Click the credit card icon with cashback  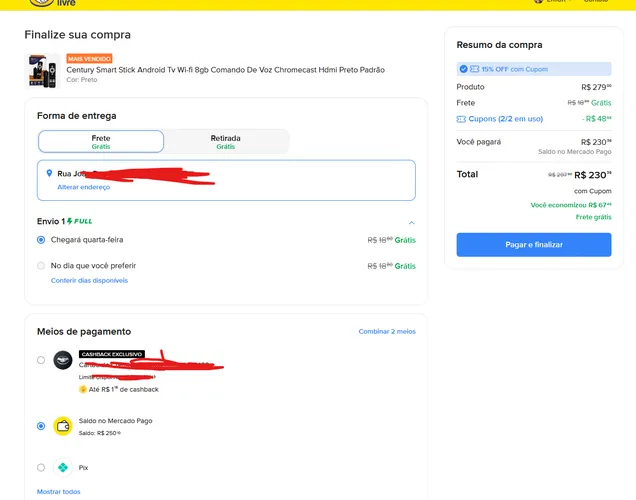point(63,360)
